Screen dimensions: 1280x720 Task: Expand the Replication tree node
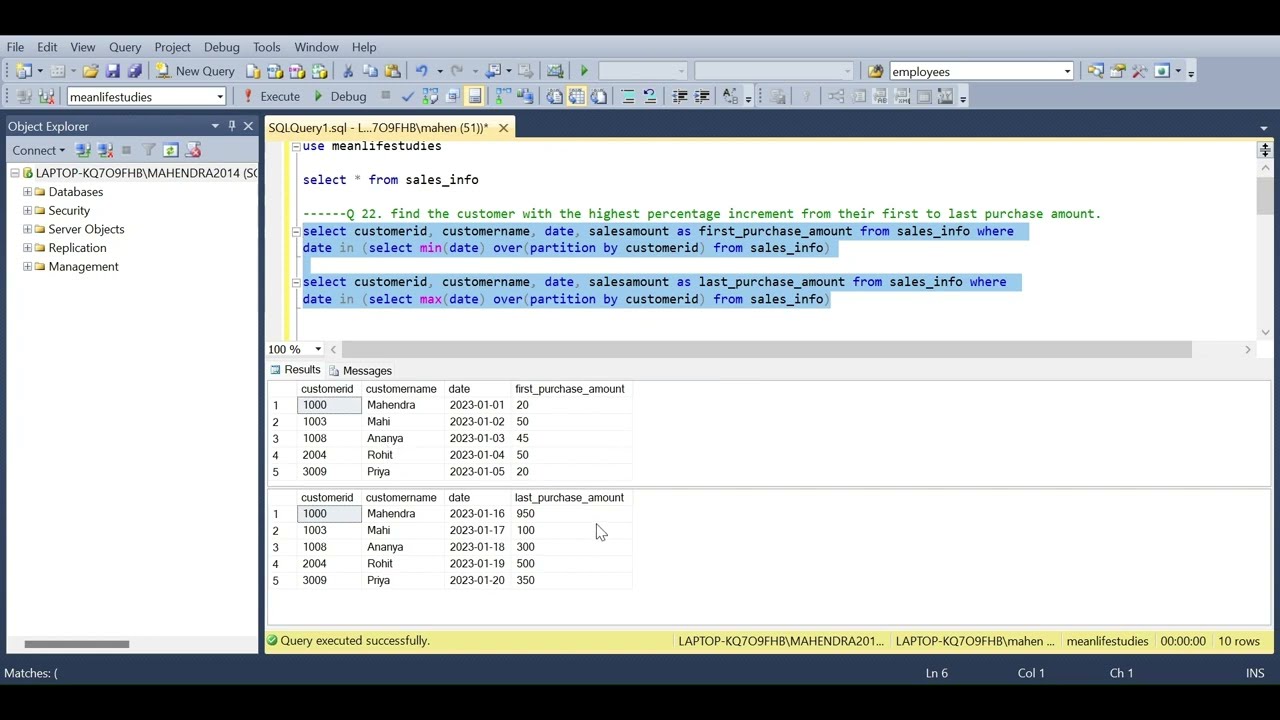27,248
